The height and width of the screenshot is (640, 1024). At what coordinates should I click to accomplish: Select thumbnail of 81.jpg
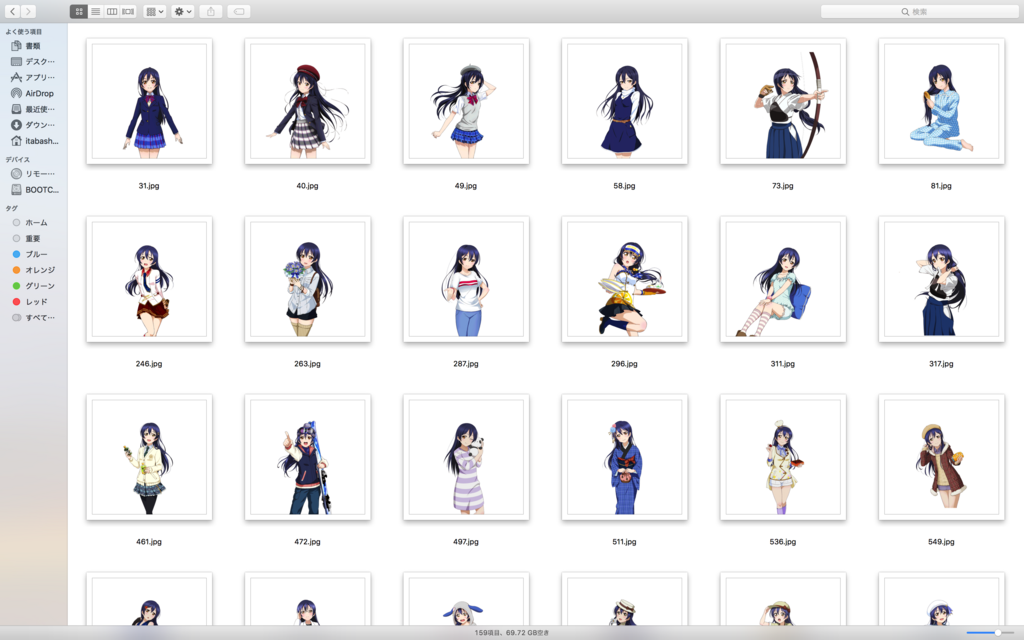(941, 101)
